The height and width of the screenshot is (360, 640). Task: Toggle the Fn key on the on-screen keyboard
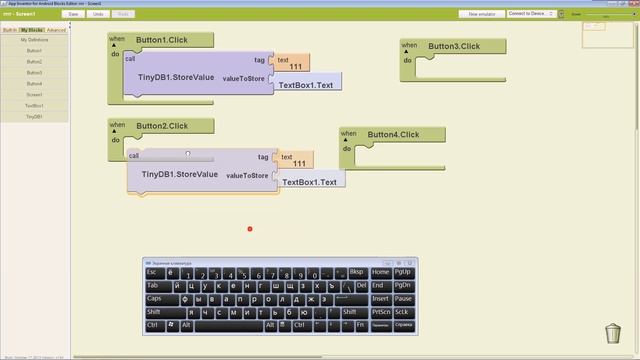pyautogui.click(x=361, y=326)
